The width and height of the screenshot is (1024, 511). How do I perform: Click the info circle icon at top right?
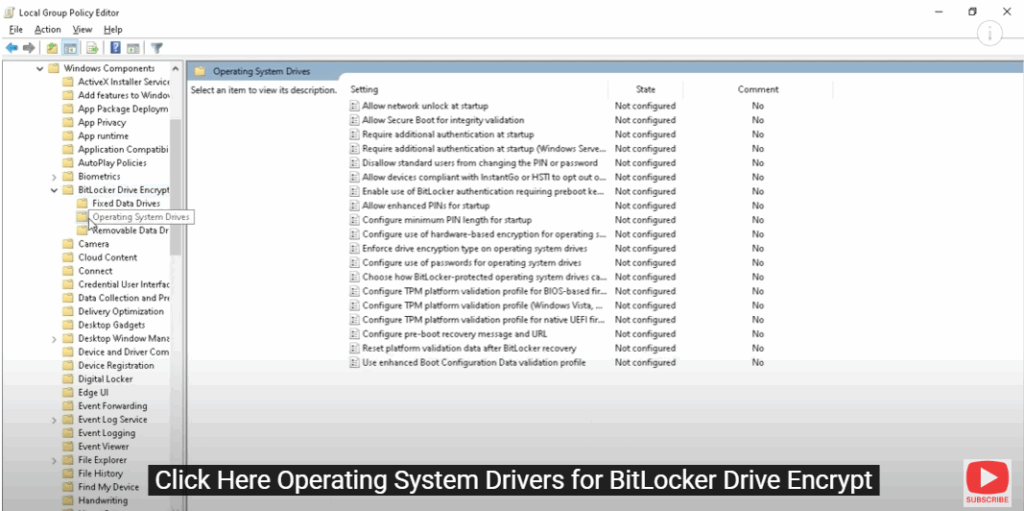(x=990, y=33)
